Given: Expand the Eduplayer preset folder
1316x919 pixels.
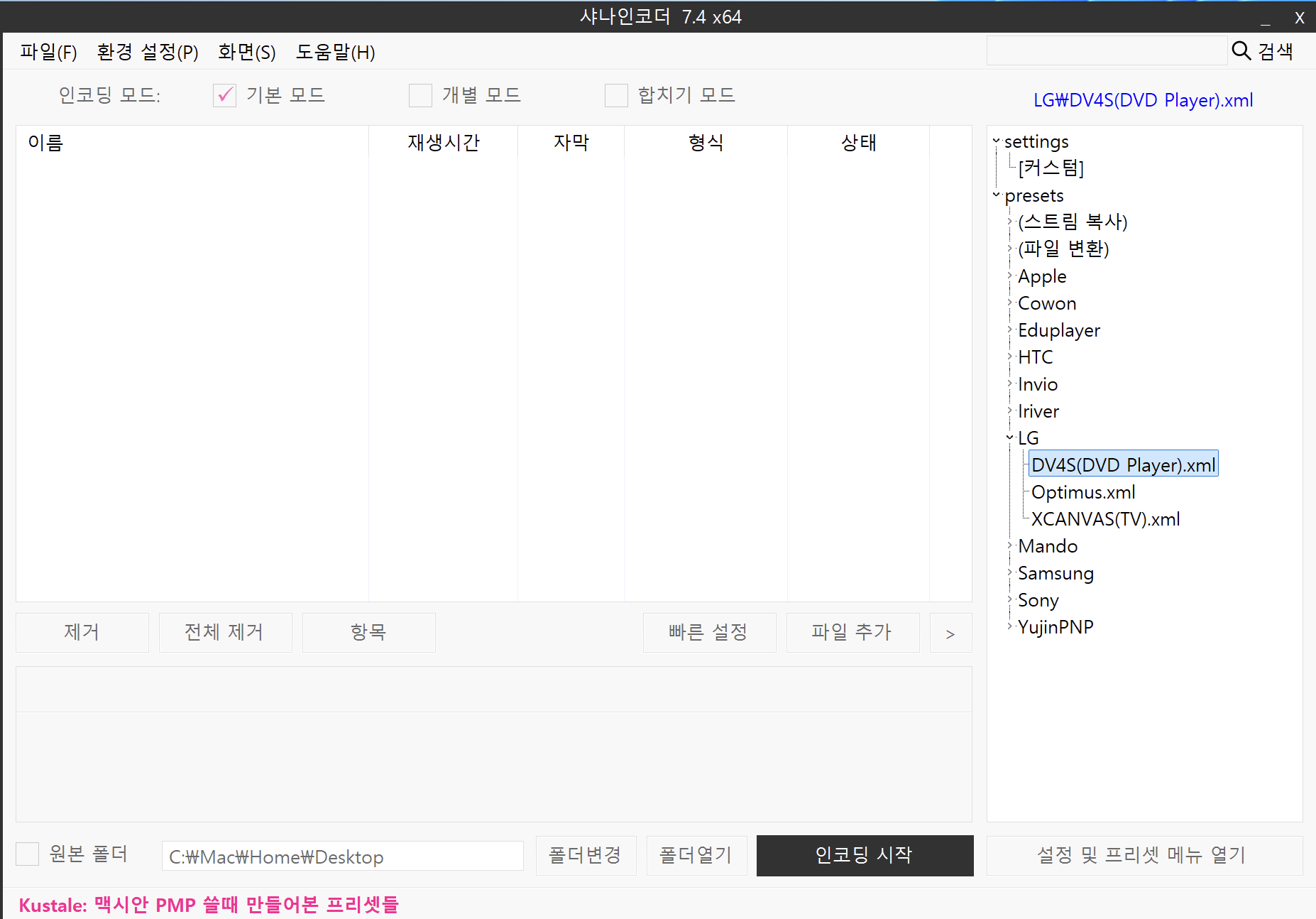Looking at the screenshot, I should 1009,330.
